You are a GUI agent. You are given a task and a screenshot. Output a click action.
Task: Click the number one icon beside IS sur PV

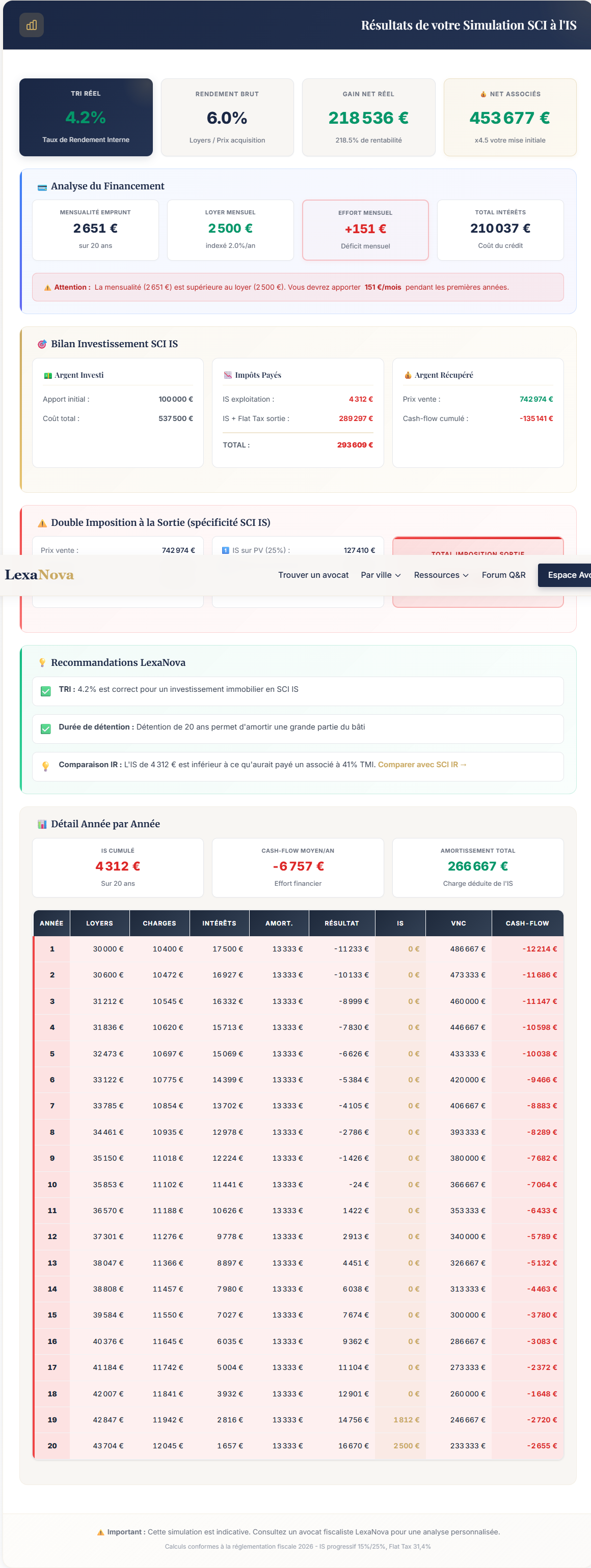pyautogui.click(x=225, y=550)
